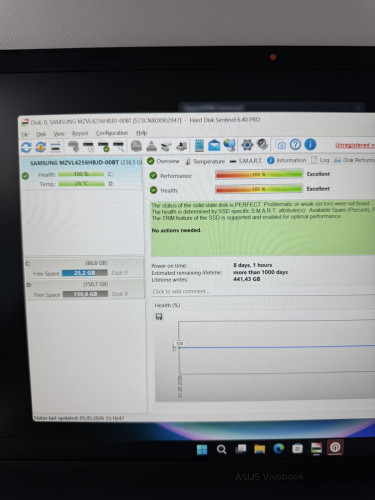Switch to the S.M.A.R.T. tab
This screenshot has width=375, height=500.
click(246, 161)
